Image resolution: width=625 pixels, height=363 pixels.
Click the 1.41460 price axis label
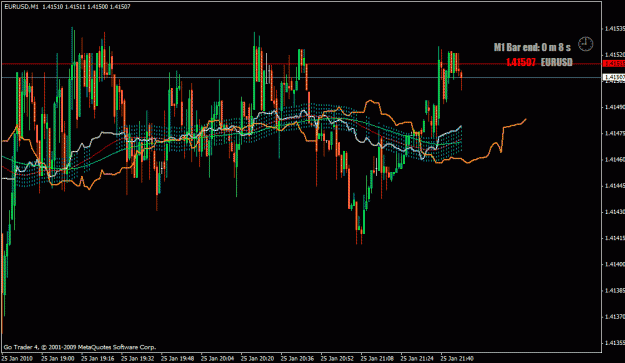(615, 159)
